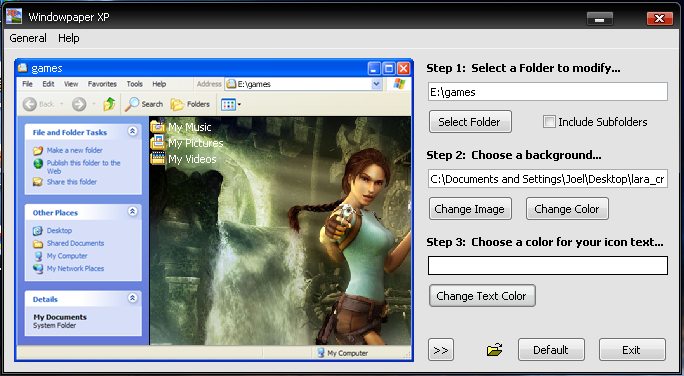Click the File menu in games preview
This screenshot has height=376, width=684.
[x=27, y=84]
